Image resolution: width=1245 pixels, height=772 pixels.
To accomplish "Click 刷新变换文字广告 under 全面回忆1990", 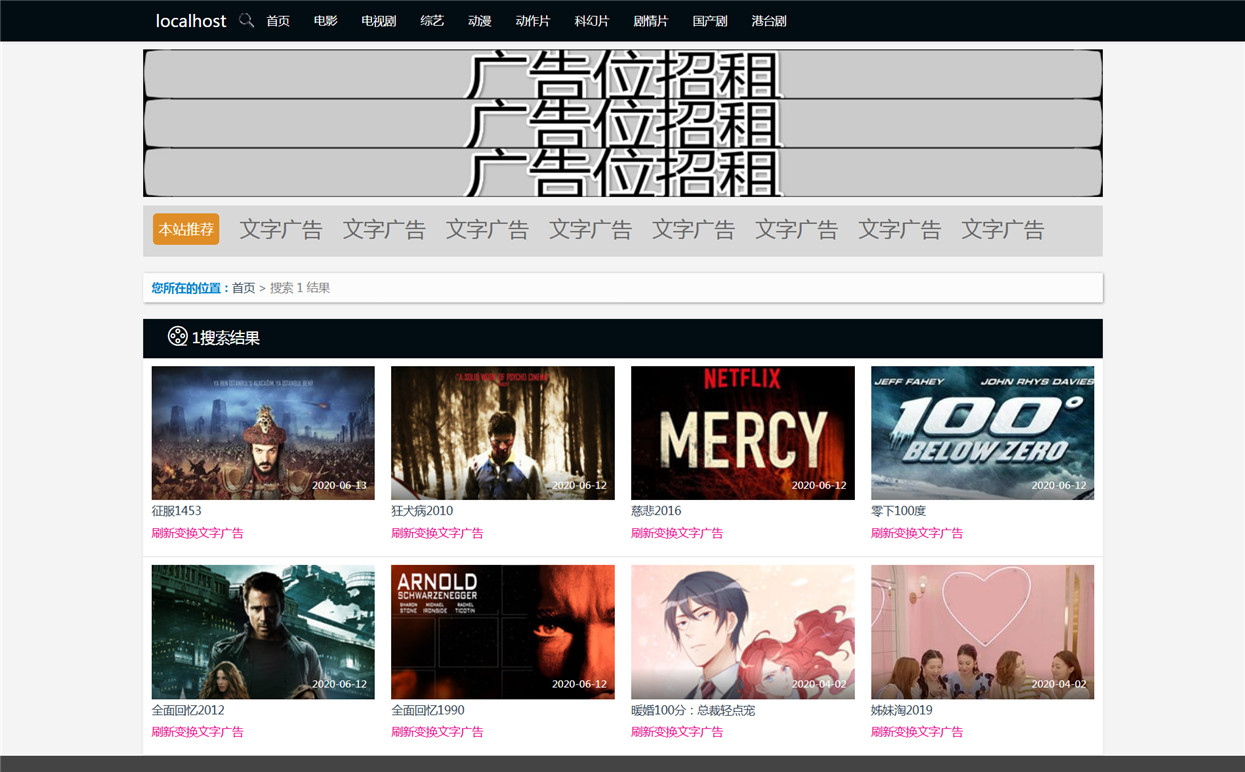I will point(437,732).
